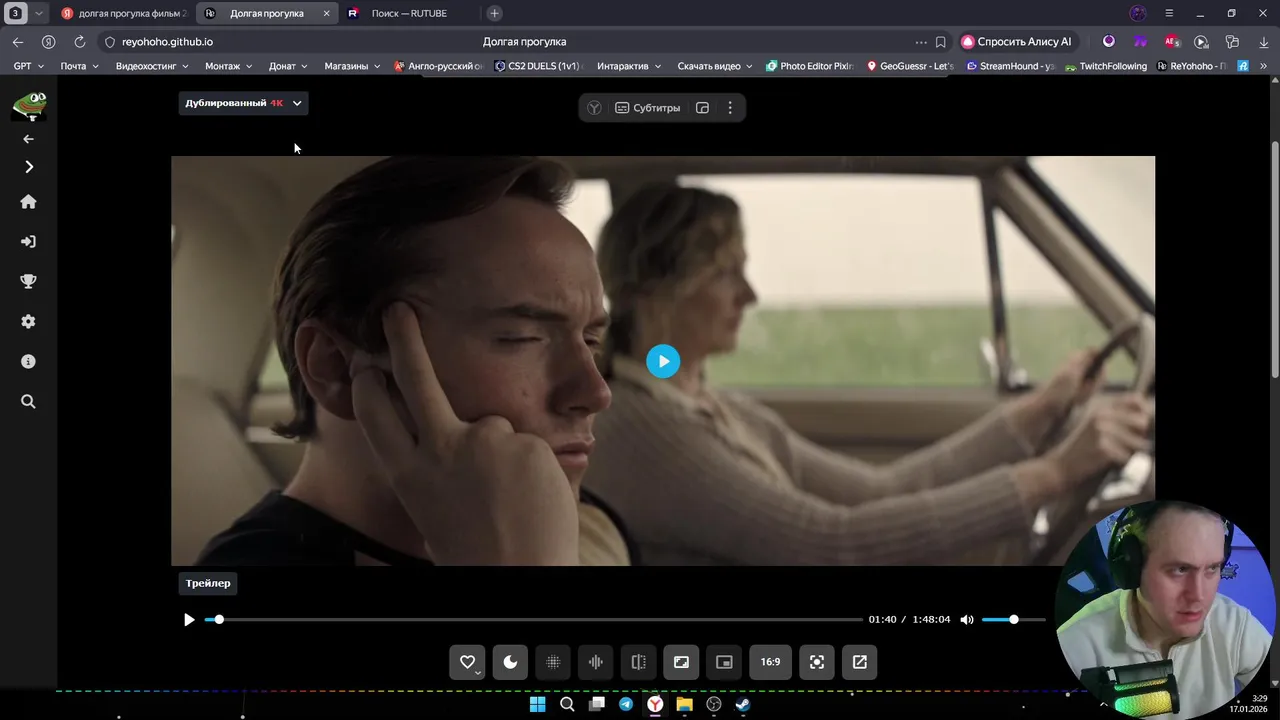This screenshot has width=1280, height=720.
Task: Open sidebar settings gear
Action: point(28,322)
